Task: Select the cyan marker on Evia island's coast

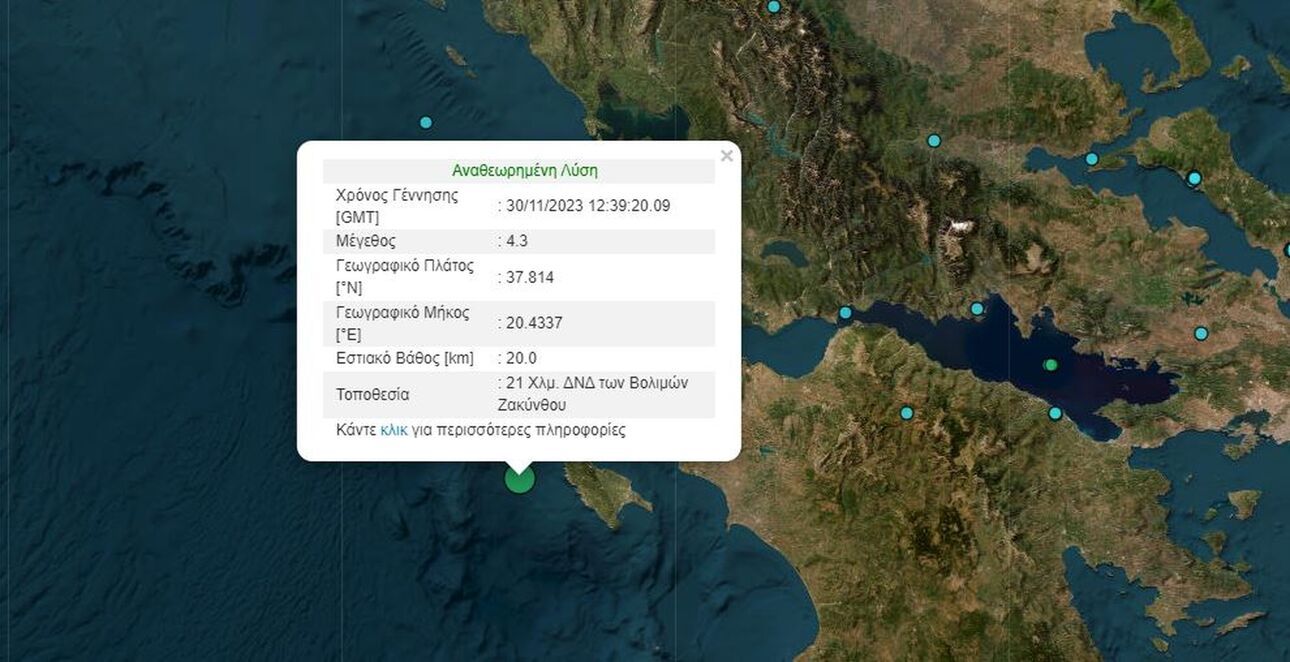Action: pos(1194,179)
